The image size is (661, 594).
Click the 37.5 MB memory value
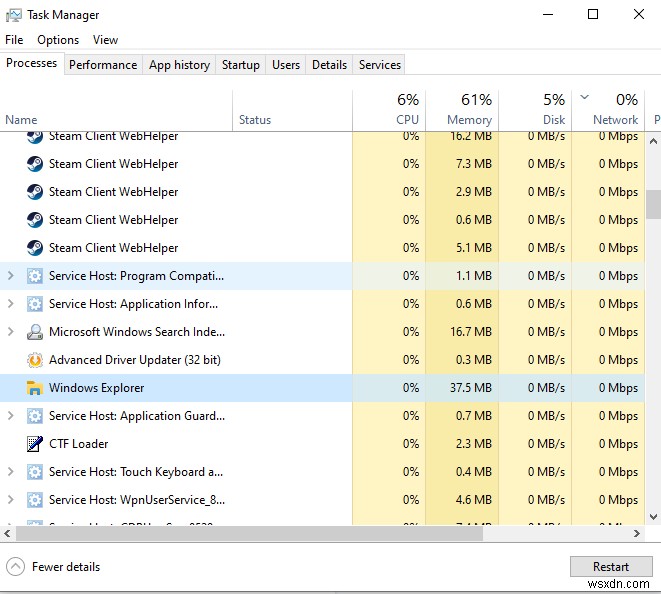[471, 388]
